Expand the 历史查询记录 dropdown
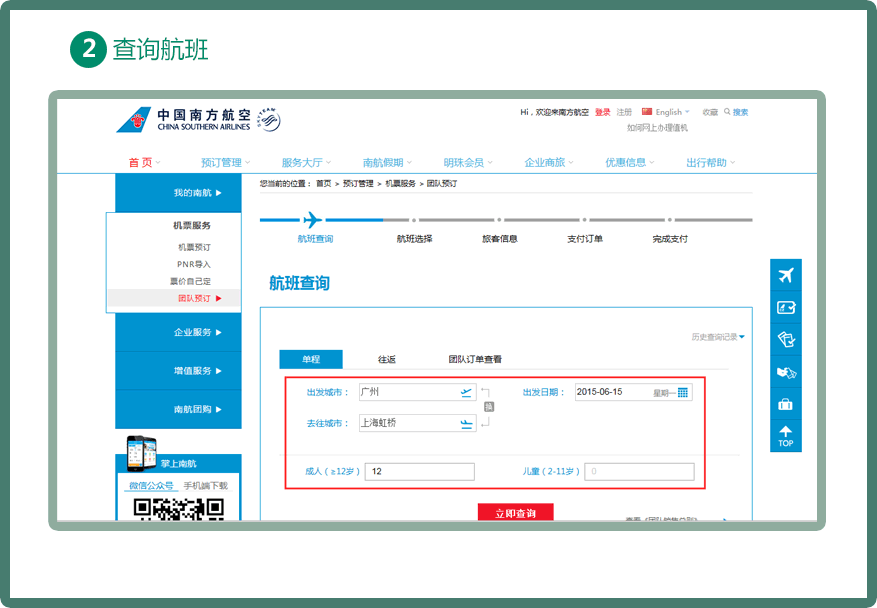 (x=718, y=337)
